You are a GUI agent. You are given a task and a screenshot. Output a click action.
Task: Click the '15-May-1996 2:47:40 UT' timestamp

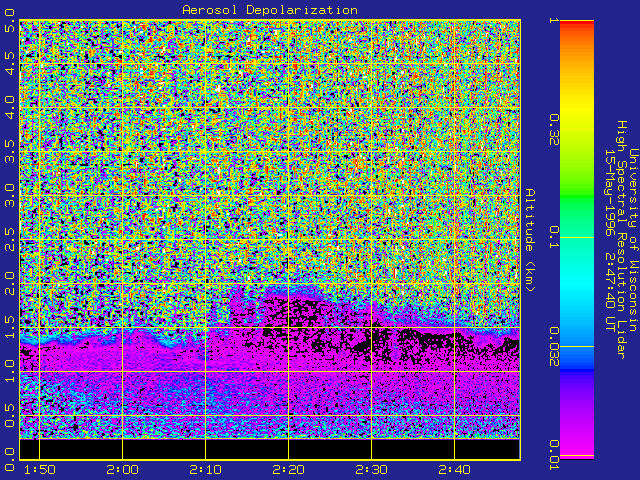[609, 240]
